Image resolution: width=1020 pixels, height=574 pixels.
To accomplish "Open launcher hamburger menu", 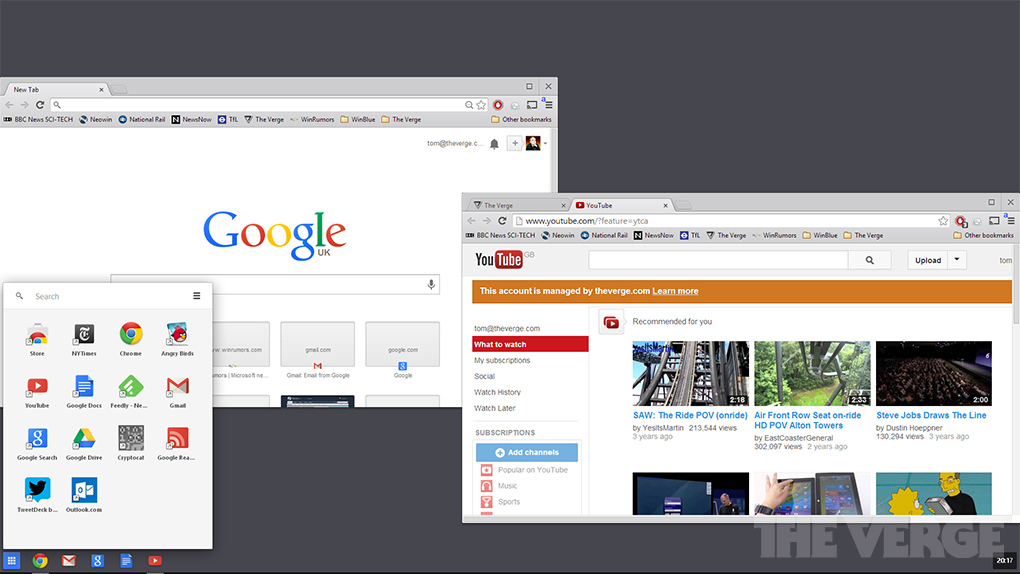I will click(x=196, y=295).
